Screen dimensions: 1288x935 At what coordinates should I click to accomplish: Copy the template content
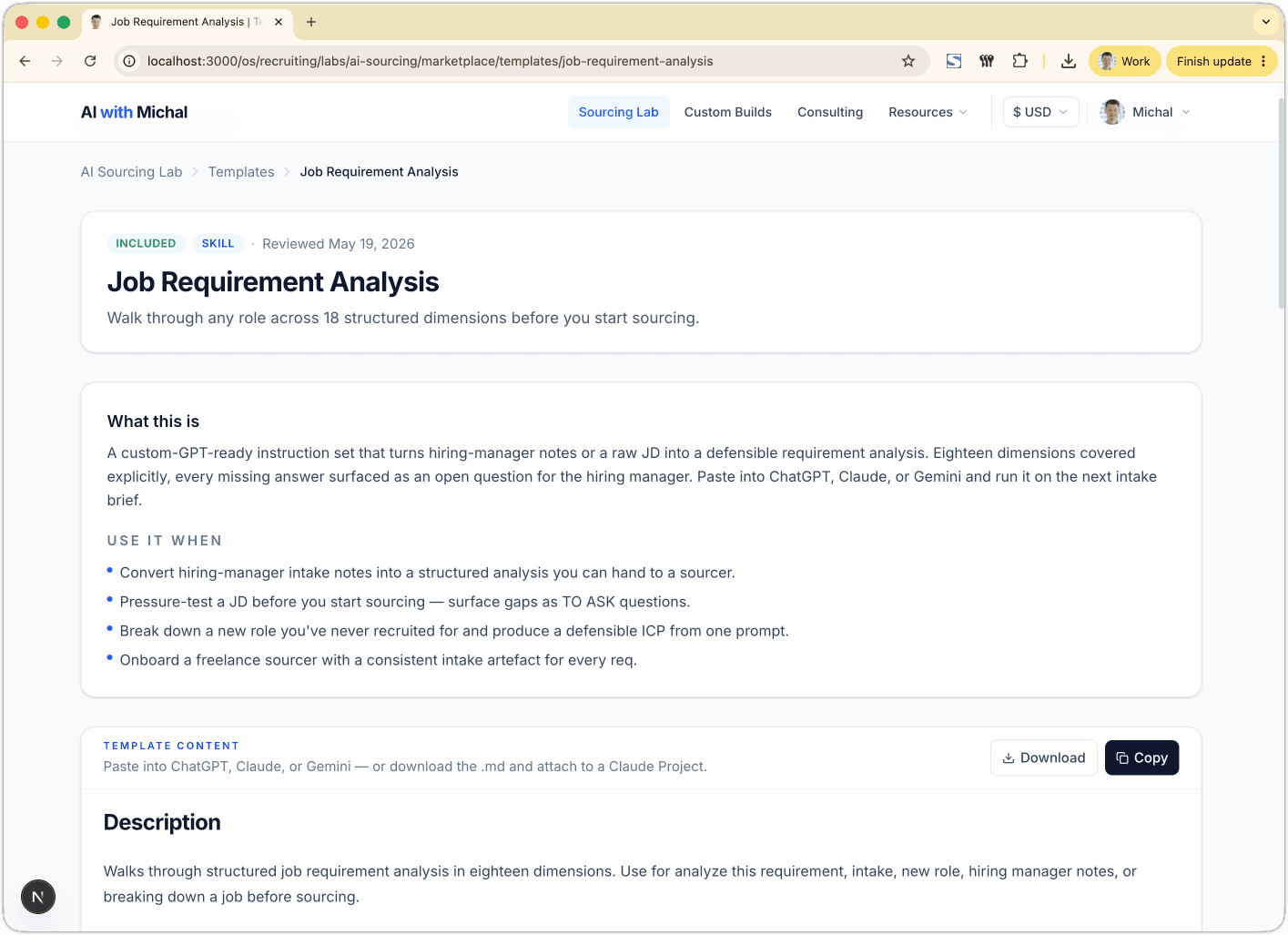point(1141,757)
